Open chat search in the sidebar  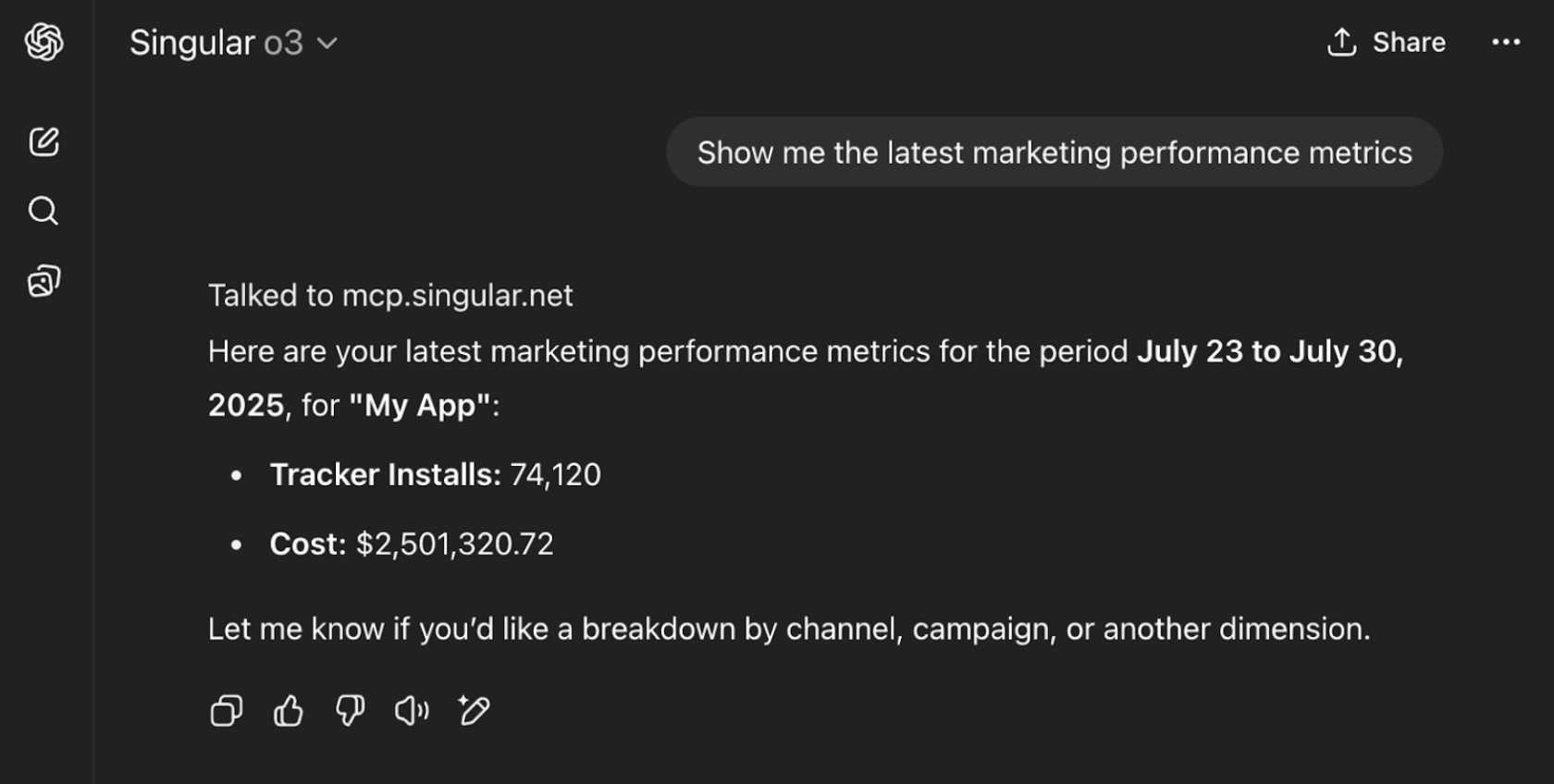click(x=43, y=211)
